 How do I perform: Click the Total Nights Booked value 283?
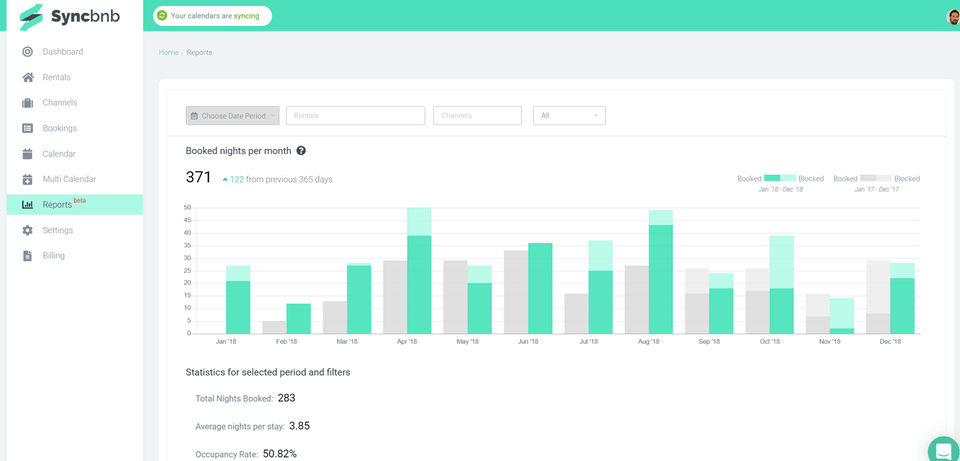coord(287,398)
